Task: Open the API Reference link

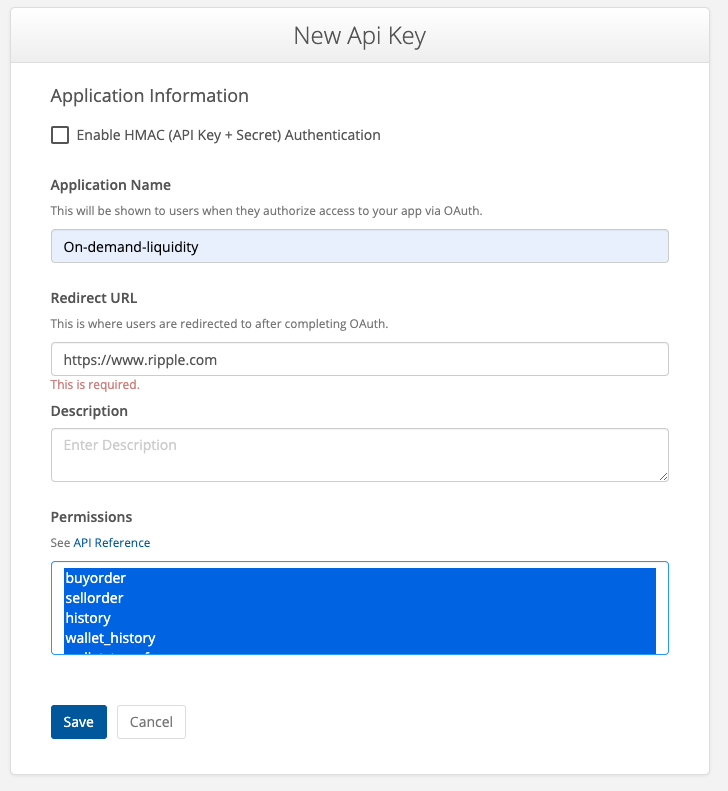Action: (111, 543)
